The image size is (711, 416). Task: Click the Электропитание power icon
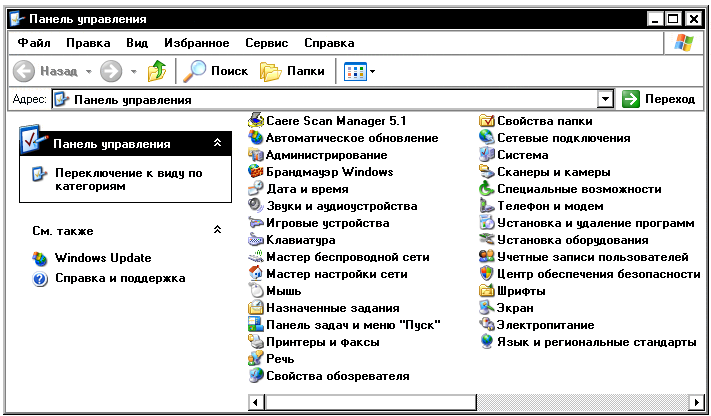pyautogui.click(x=487, y=325)
